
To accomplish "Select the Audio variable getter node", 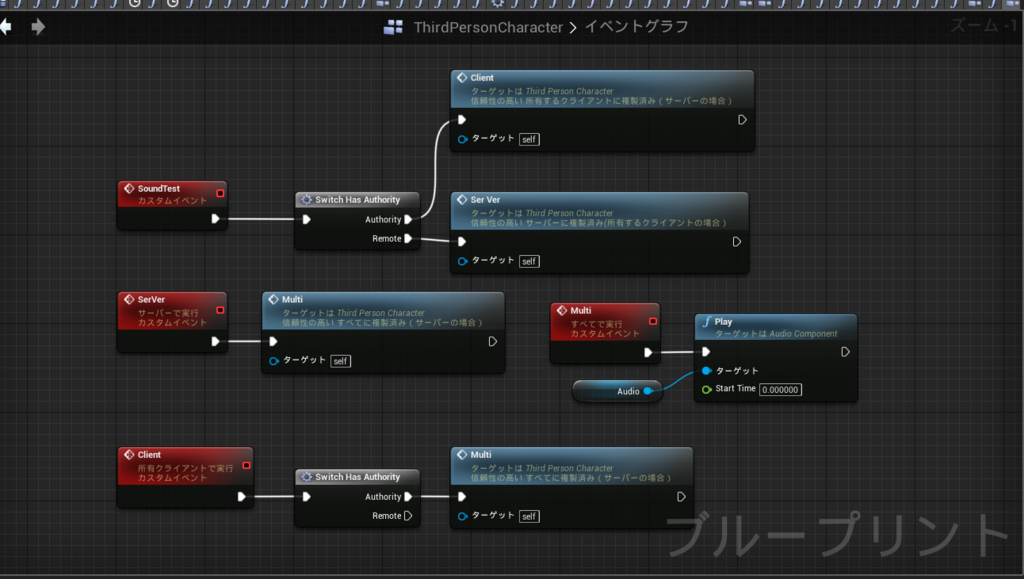I will [617, 391].
